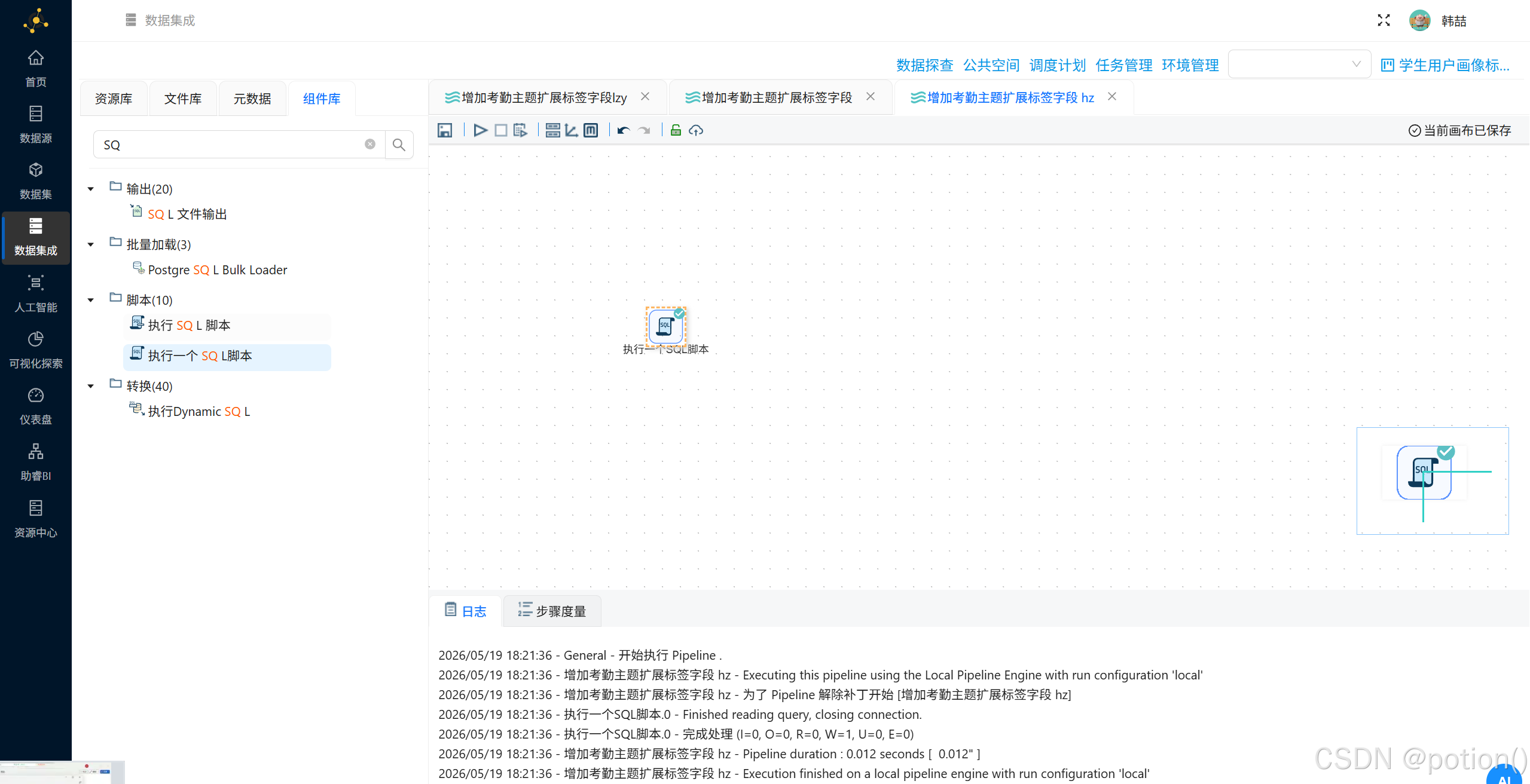Click the cloud upload publish icon
The image size is (1530, 784).
coord(695,130)
